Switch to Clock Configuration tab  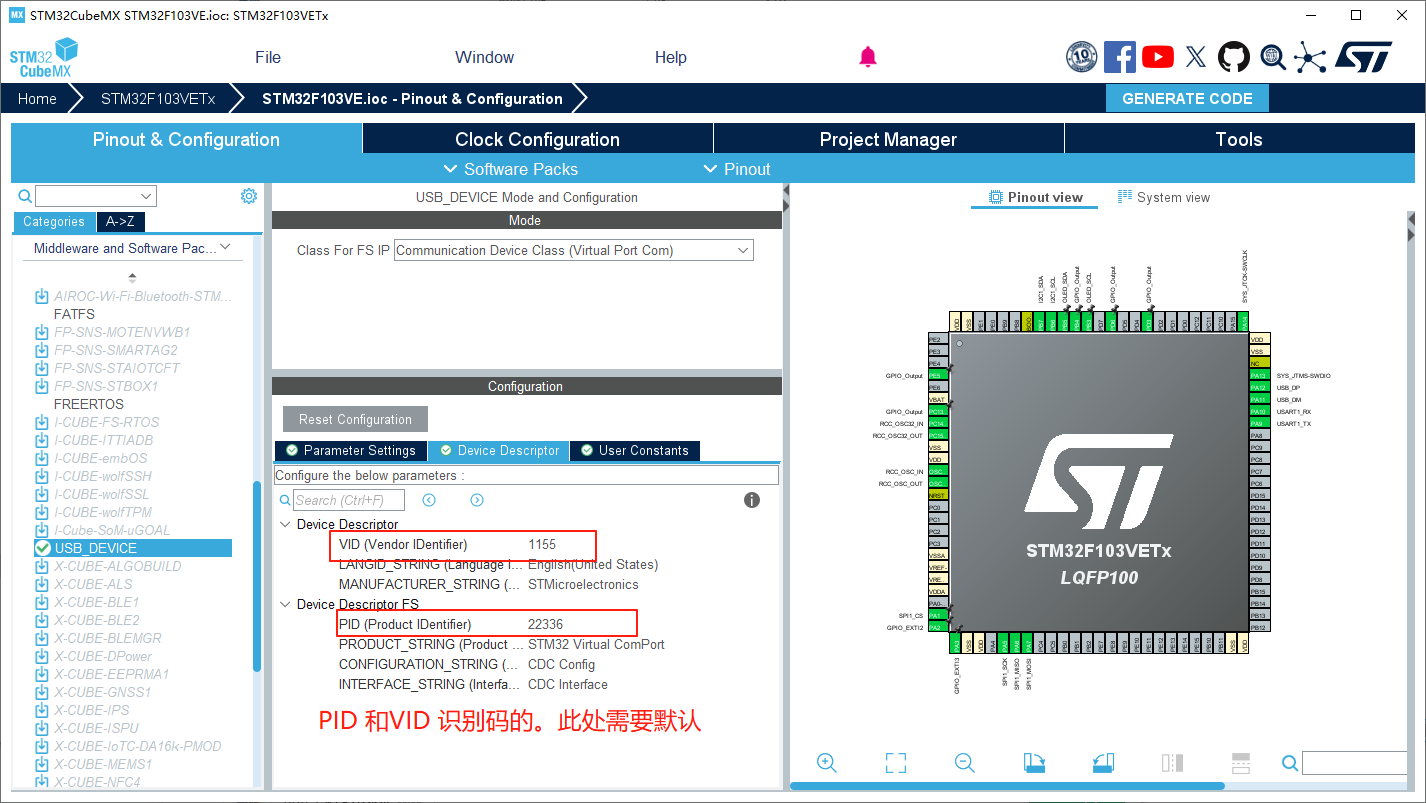[x=538, y=139]
